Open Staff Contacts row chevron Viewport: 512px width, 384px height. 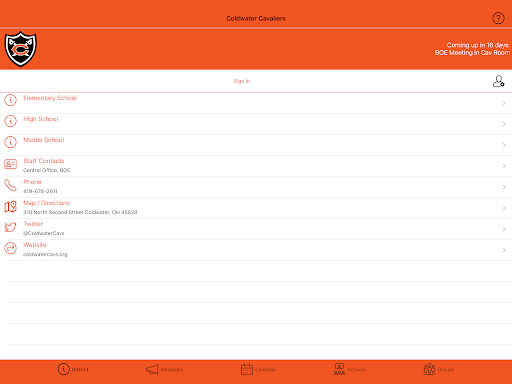coord(504,166)
